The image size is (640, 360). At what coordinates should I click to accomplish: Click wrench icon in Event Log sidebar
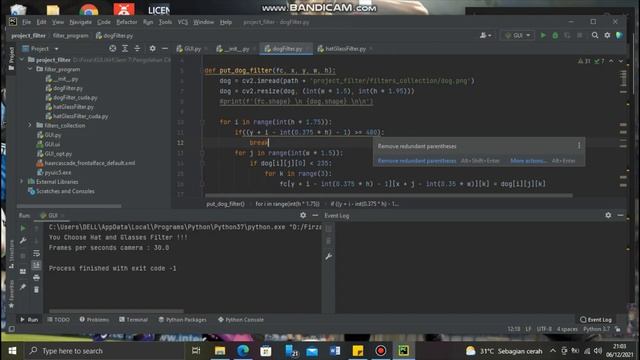tap(329, 256)
